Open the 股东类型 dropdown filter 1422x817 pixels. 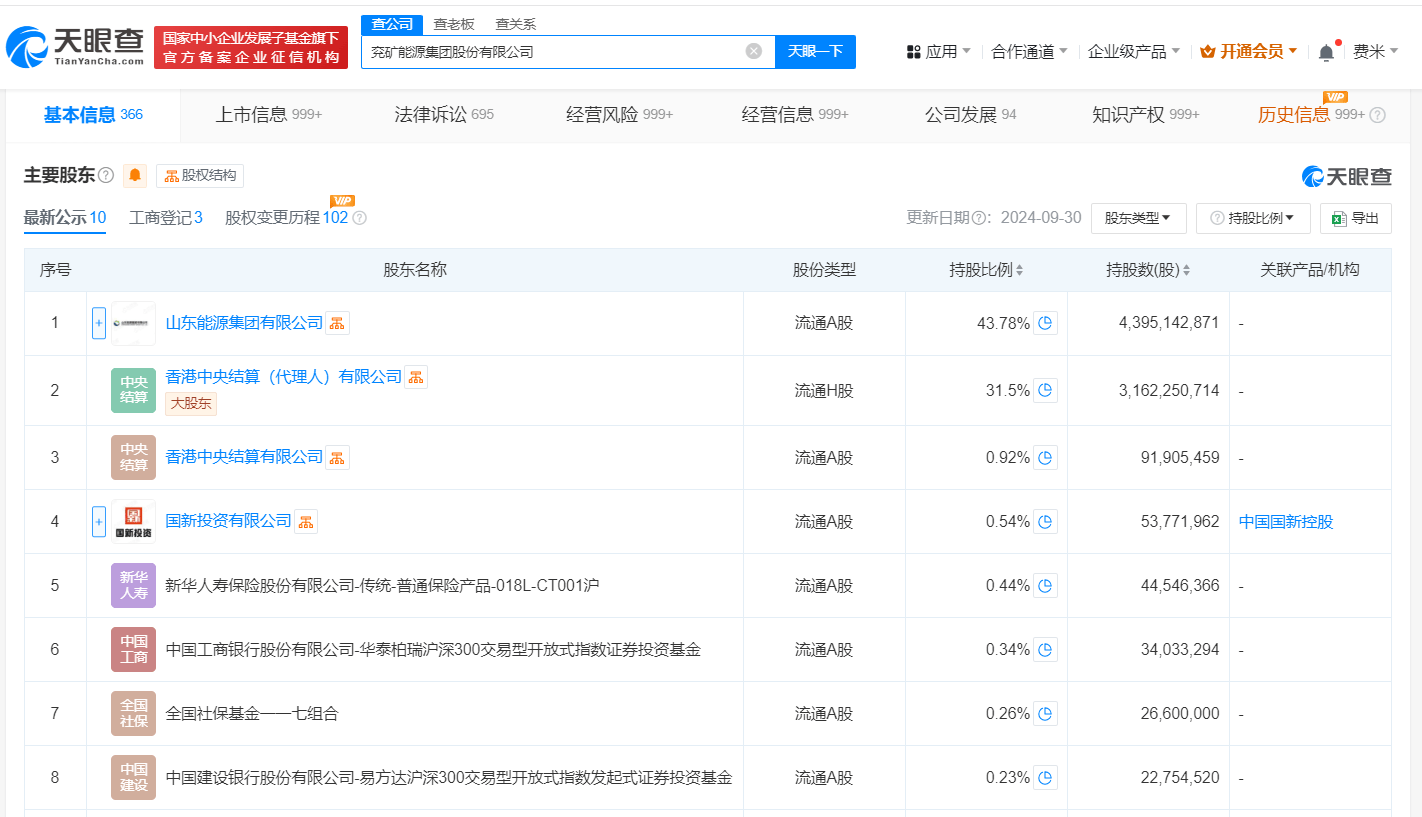click(1138, 218)
